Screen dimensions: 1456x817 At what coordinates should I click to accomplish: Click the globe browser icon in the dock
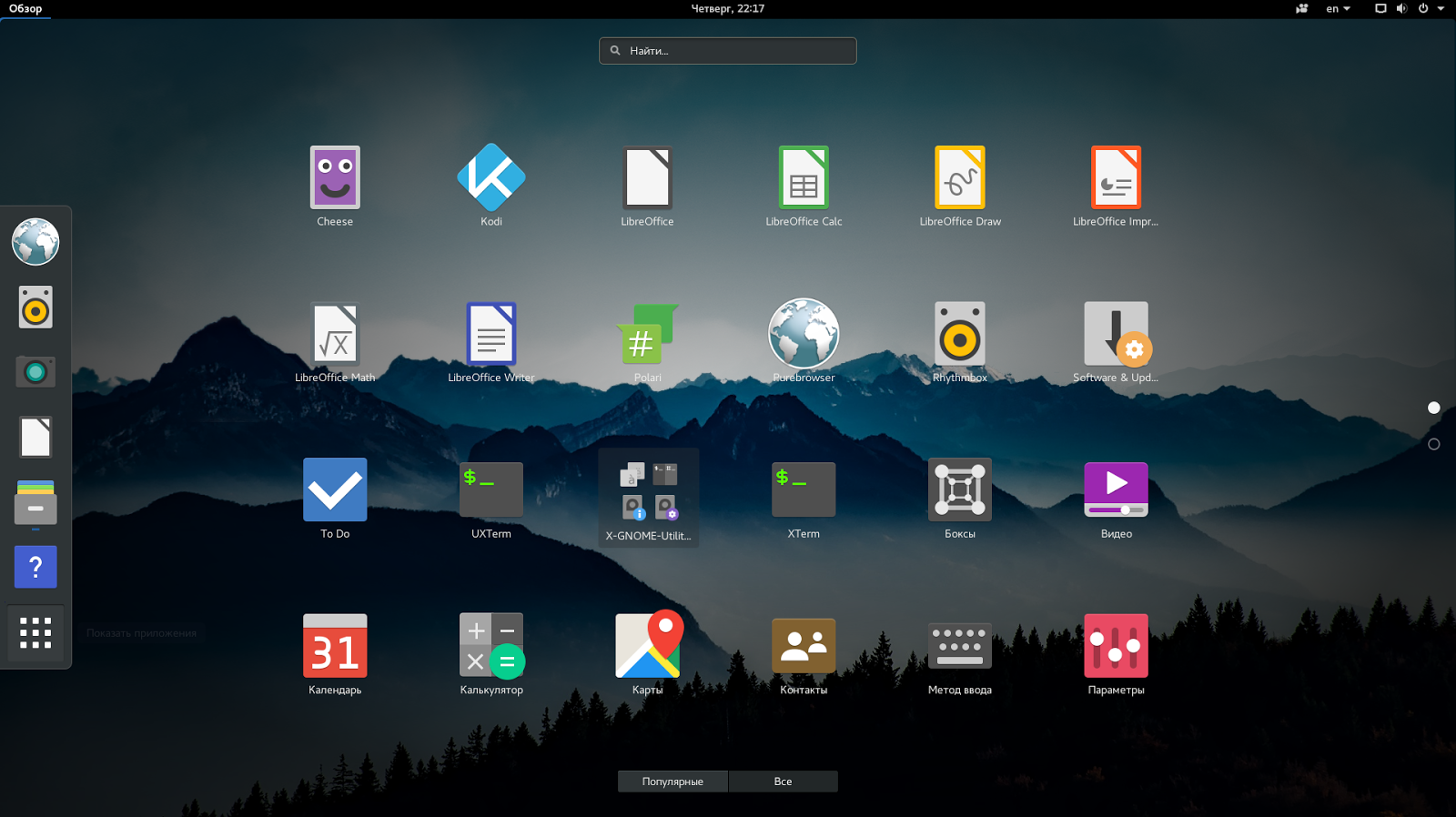coord(35,242)
